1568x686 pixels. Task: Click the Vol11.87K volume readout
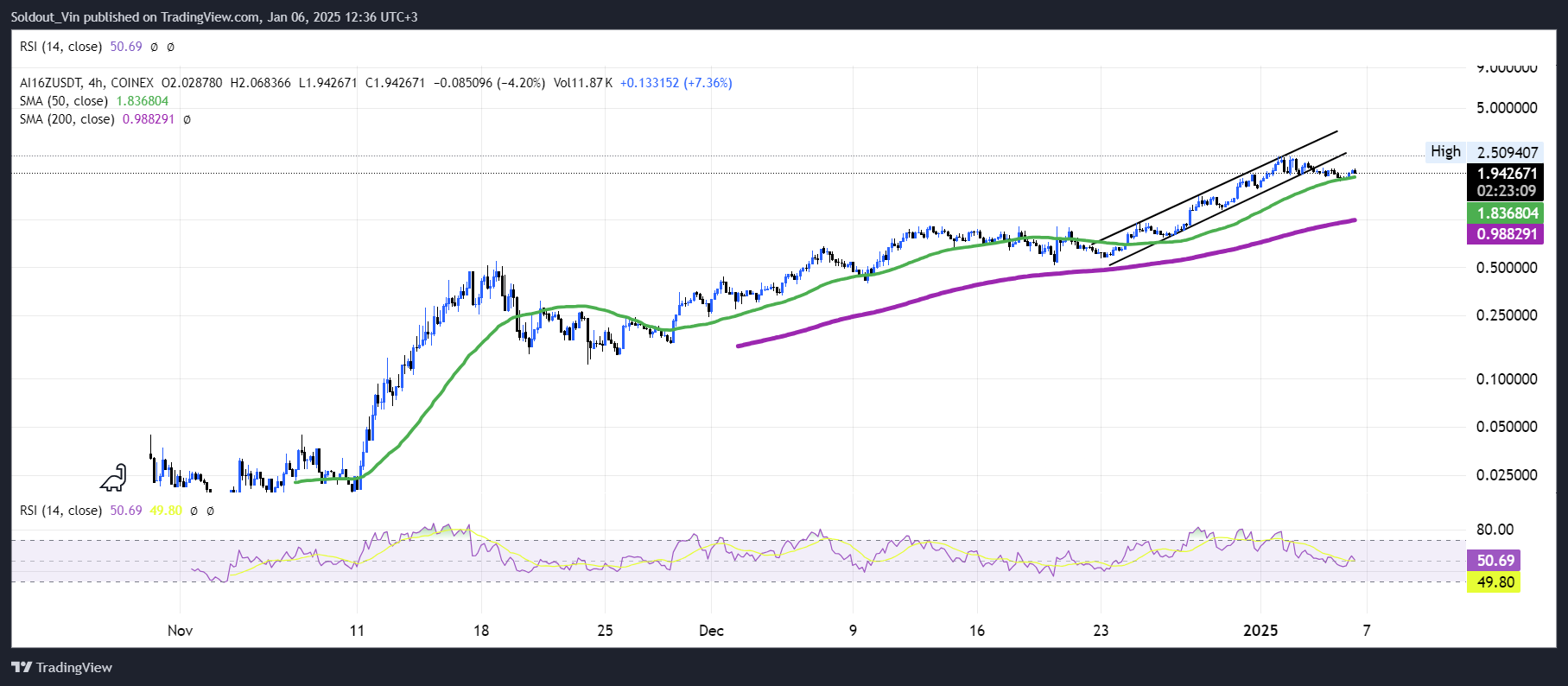pyautogui.click(x=583, y=83)
